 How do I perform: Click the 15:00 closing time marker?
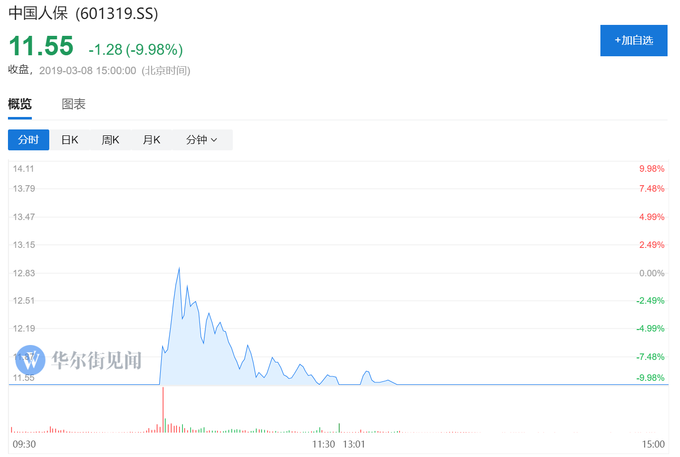pos(652,444)
